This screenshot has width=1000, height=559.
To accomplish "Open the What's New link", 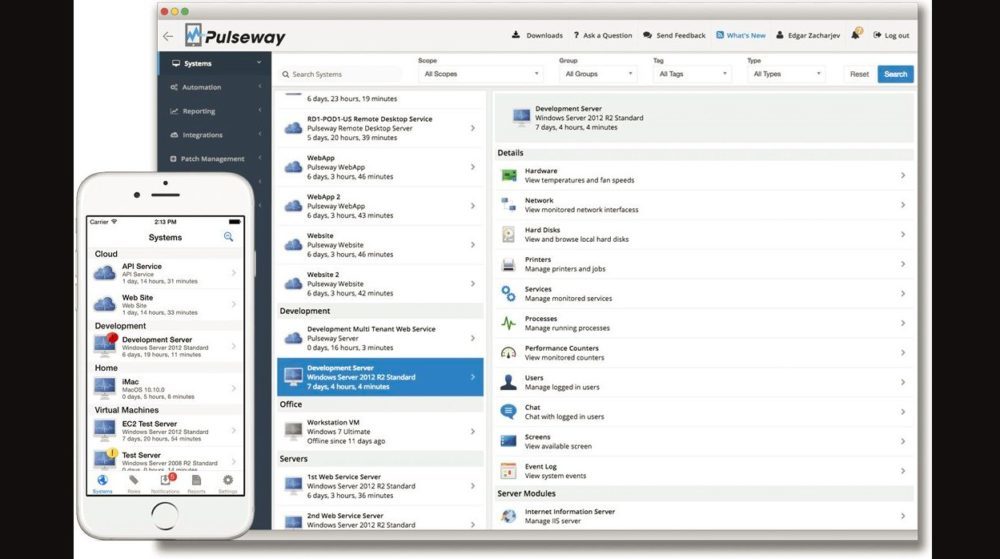I will coord(740,35).
